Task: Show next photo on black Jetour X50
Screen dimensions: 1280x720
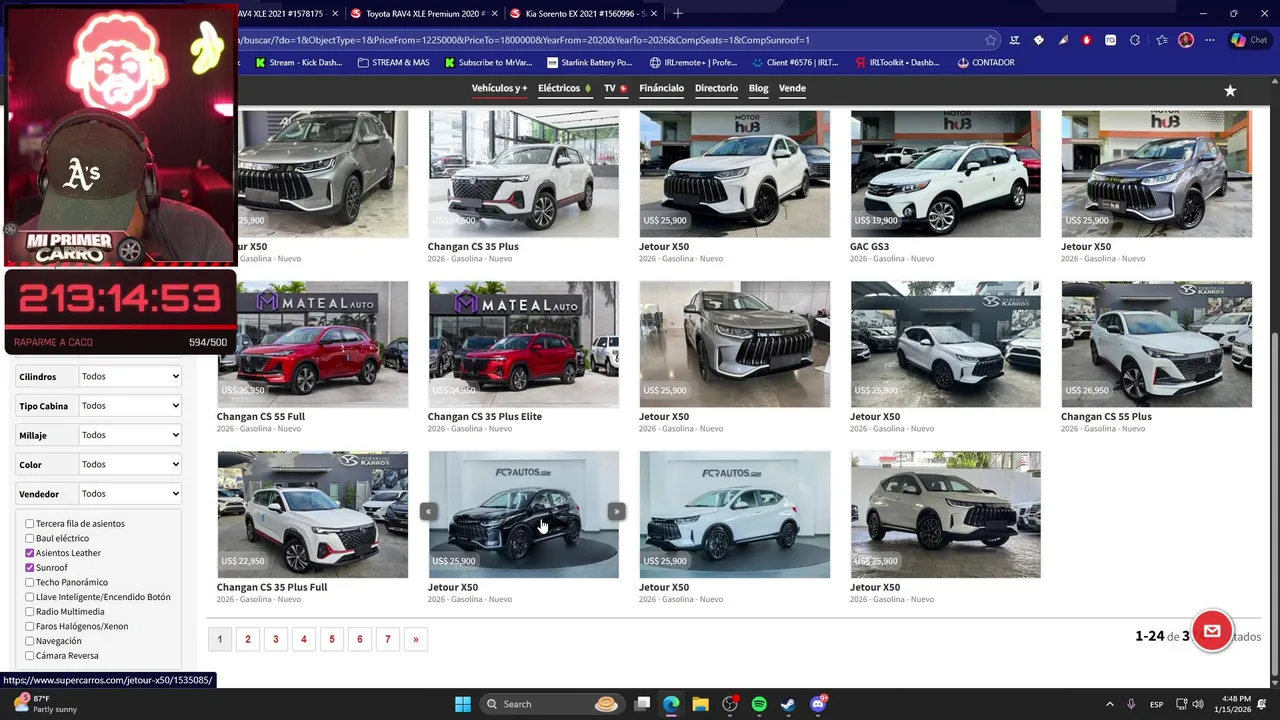Action: [x=616, y=511]
